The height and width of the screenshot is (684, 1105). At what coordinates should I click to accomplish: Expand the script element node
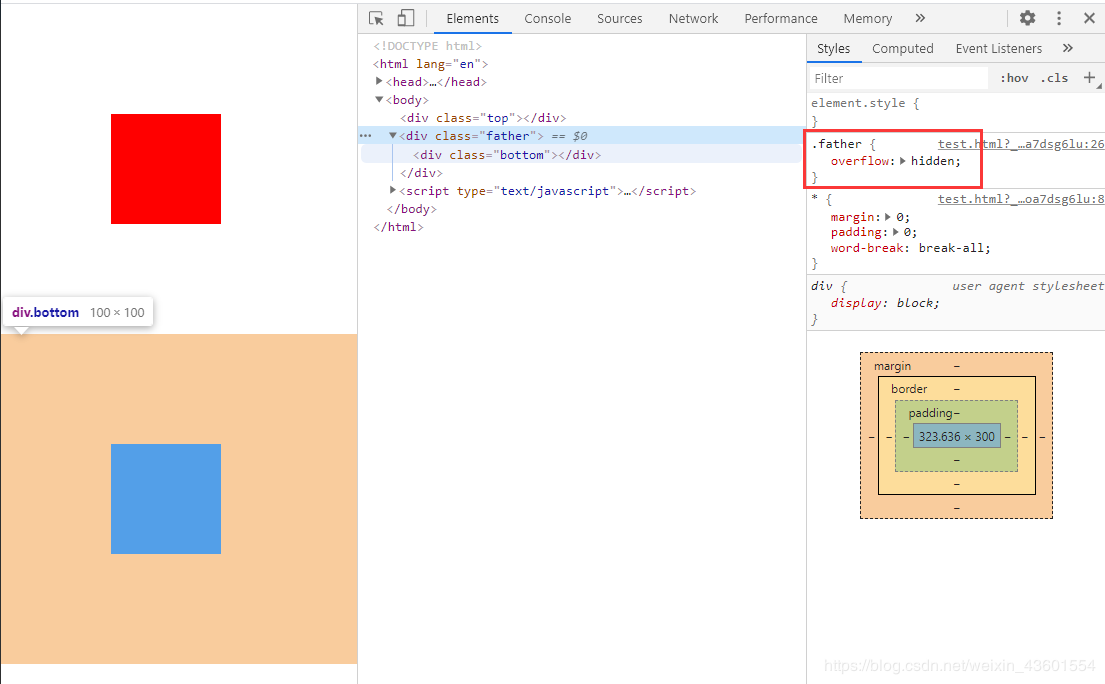[393, 190]
